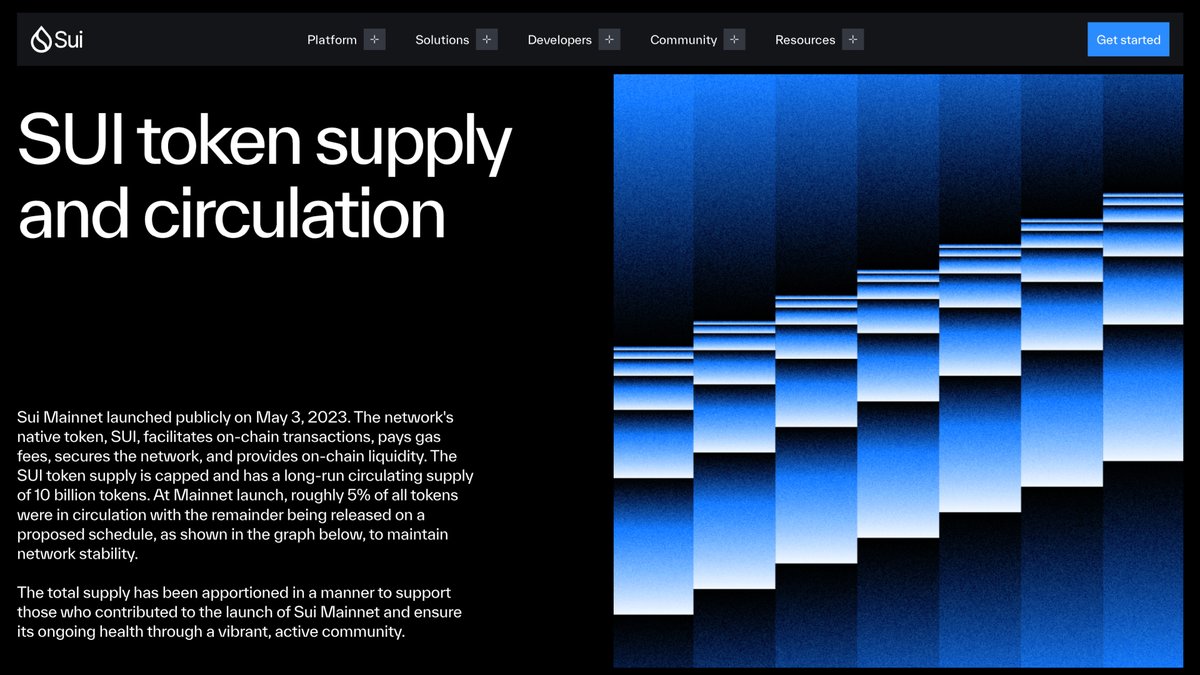
Task: Open the Resources menu
Action: [805, 40]
